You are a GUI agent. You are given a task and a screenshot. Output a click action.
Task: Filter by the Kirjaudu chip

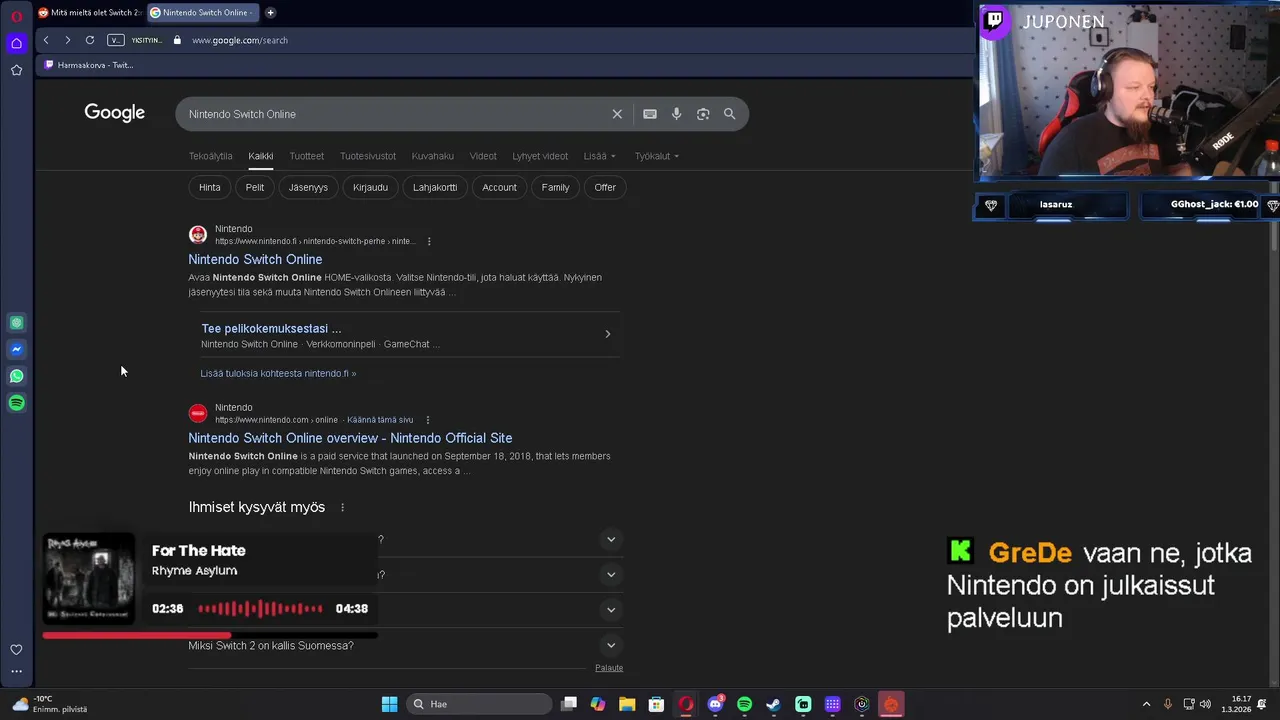pos(370,187)
